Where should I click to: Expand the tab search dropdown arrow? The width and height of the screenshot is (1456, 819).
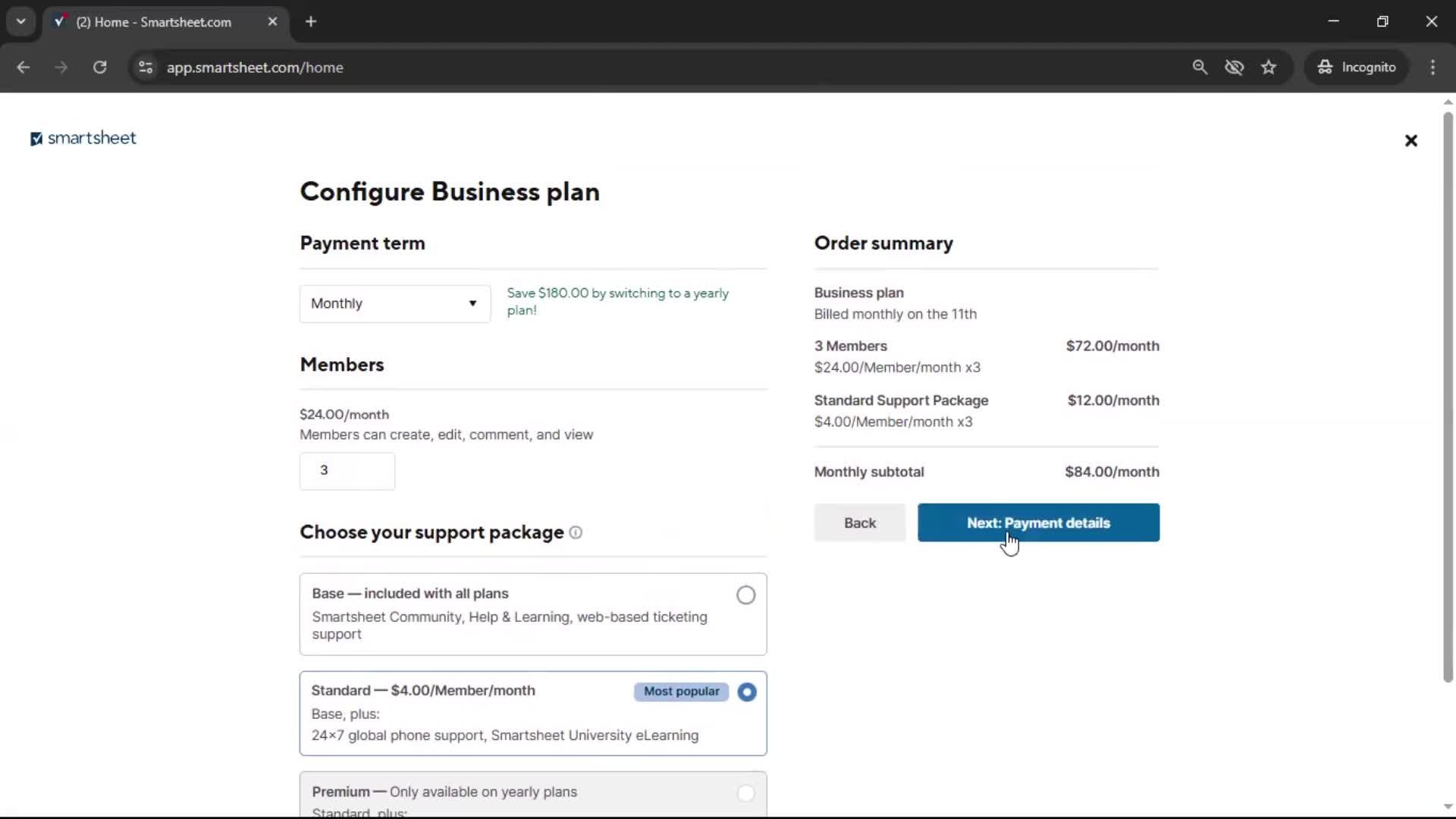(20, 21)
